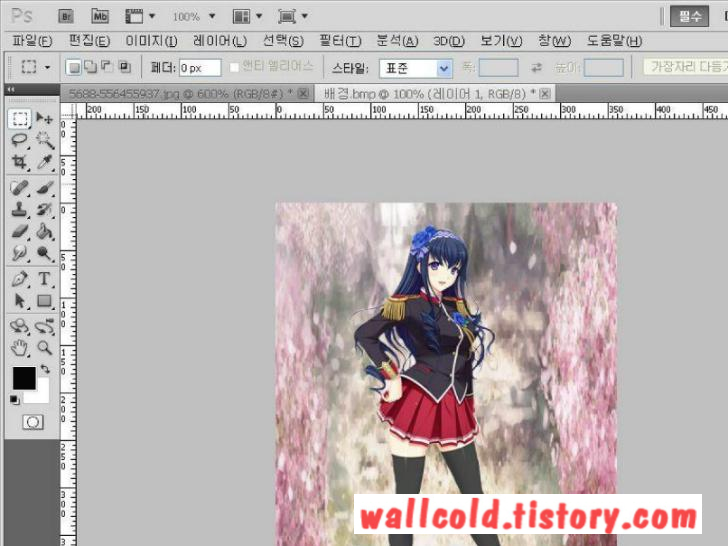This screenshot has height=546, width=728.
Task: Open the background white color swatch
Action: [41, 395]
